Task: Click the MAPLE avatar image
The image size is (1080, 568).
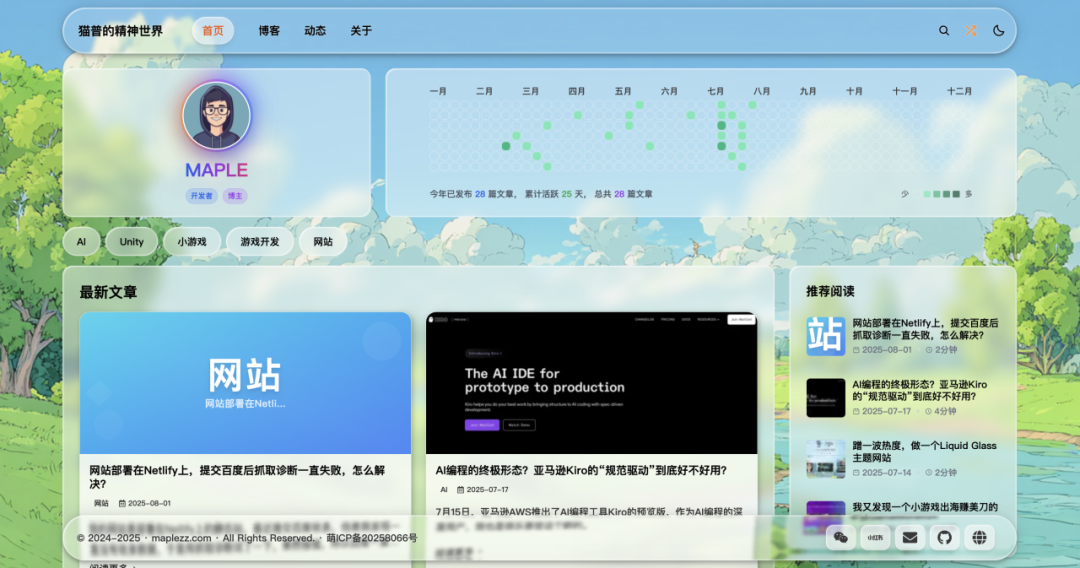Action: point(216,116)
